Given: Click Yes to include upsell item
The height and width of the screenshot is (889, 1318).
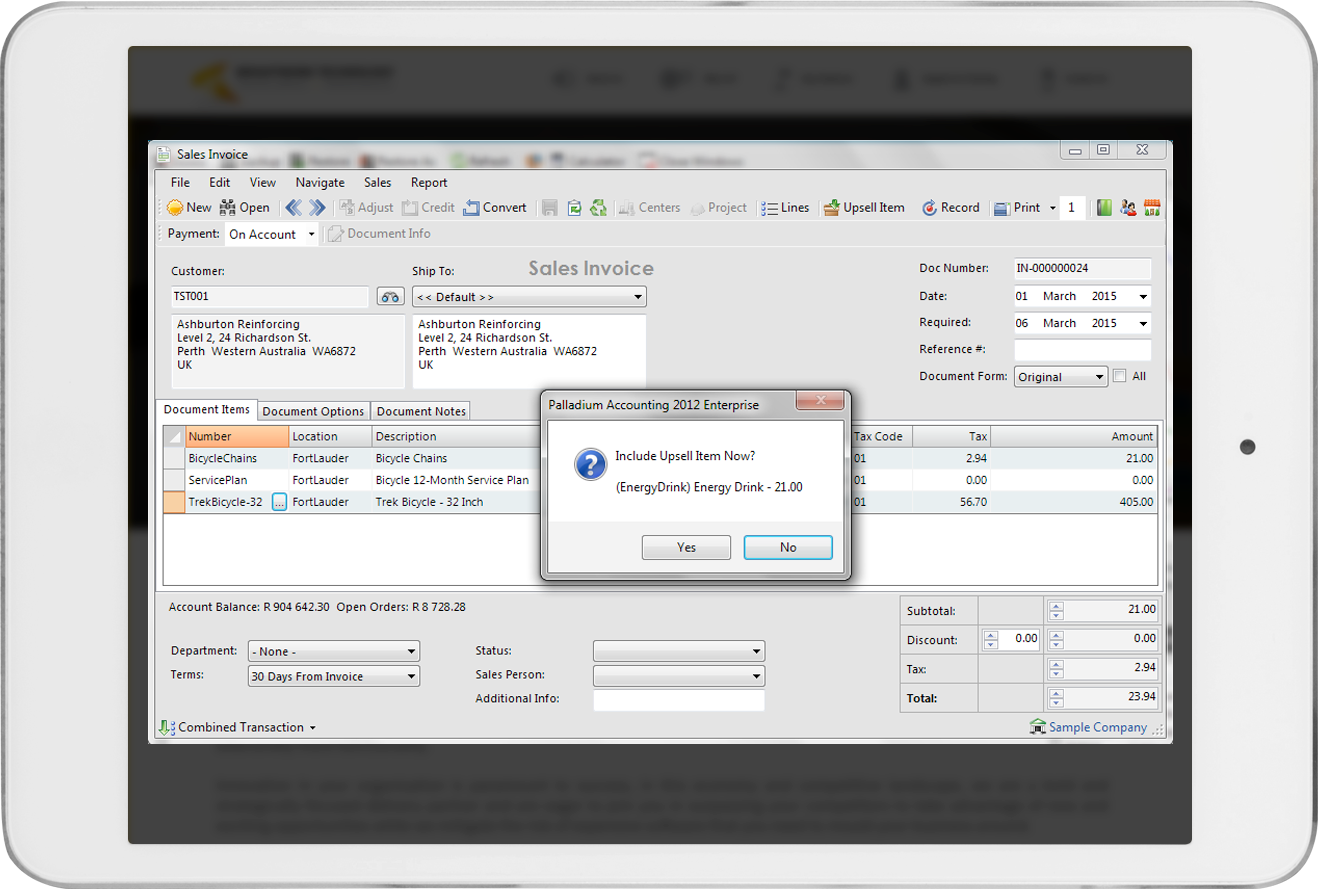Looking at the screenshot, I should (x=686, y=547).
